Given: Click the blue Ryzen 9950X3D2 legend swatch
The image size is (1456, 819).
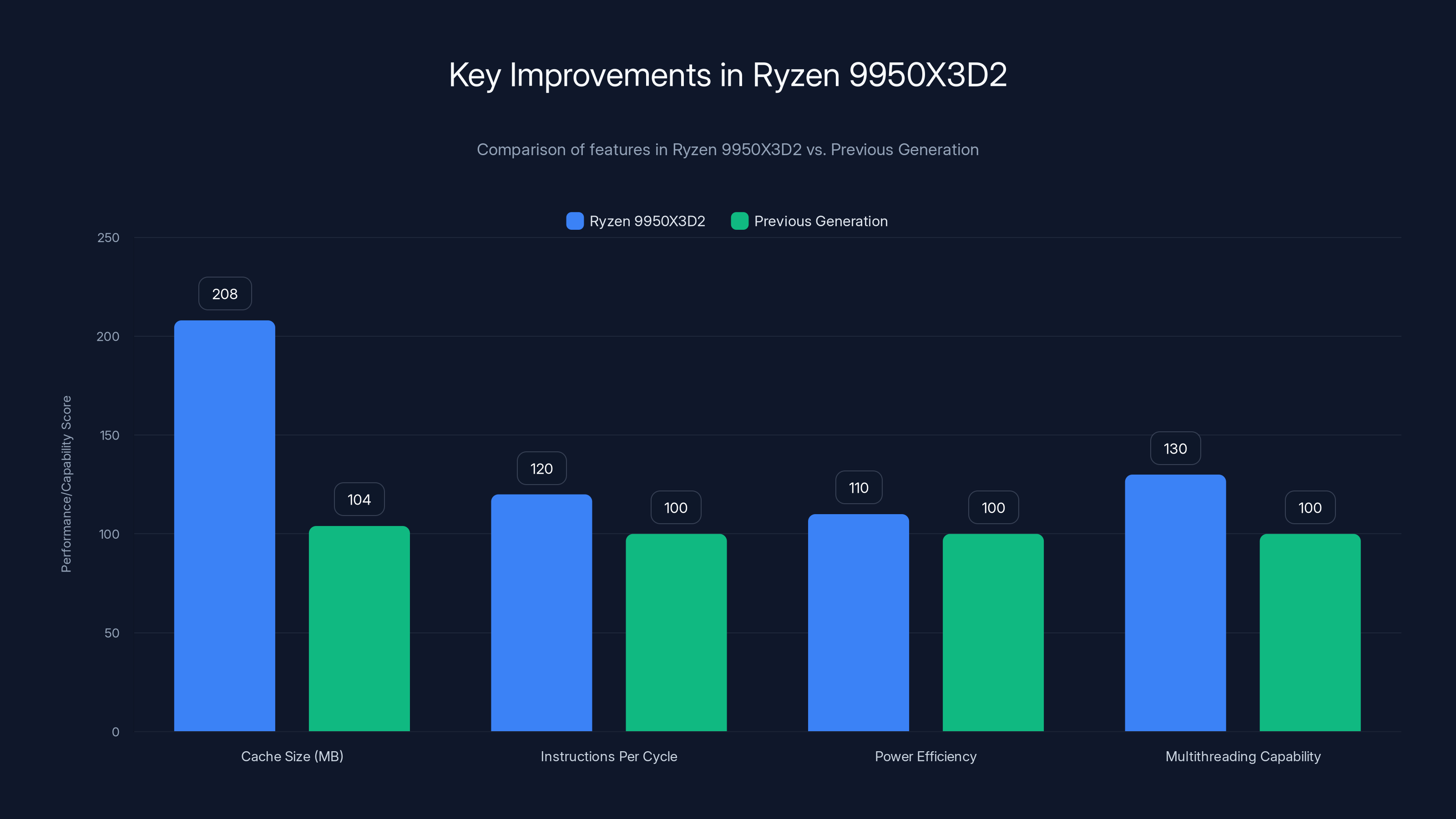Looking at the screenshot, I should point(575,222).
